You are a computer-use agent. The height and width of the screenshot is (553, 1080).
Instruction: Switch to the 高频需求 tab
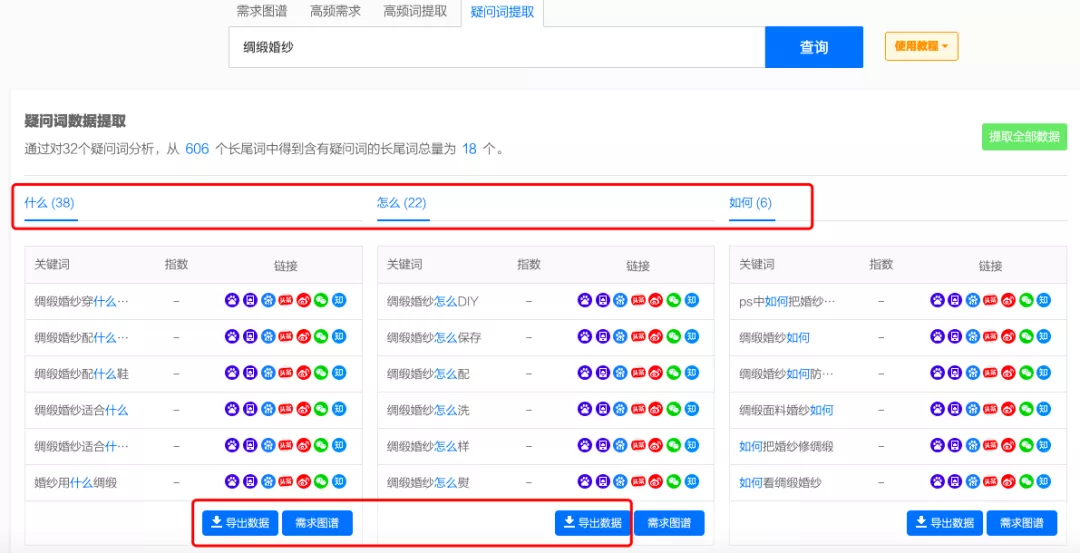335,12
